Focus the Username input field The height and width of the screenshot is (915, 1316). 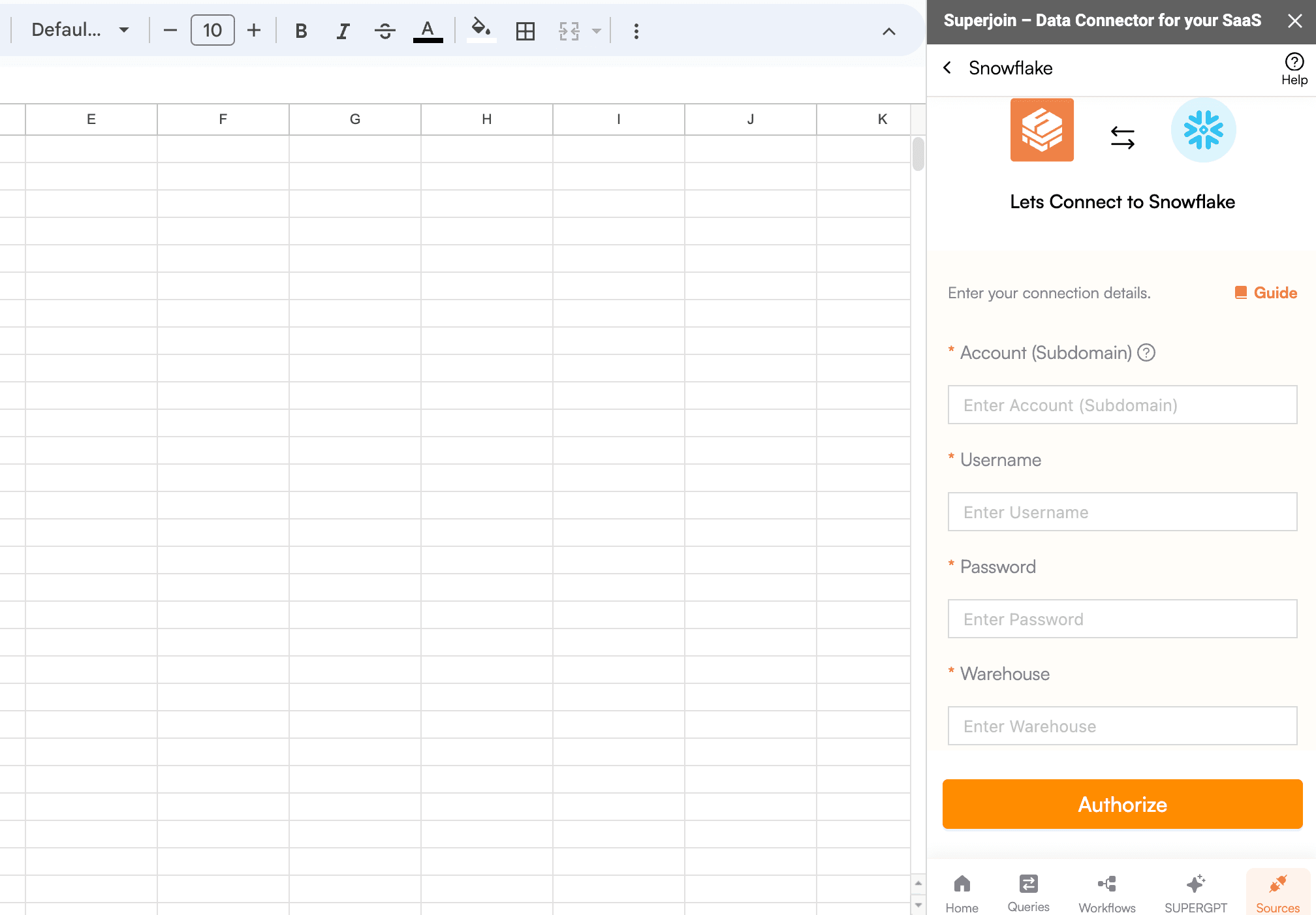[1122, 512]
